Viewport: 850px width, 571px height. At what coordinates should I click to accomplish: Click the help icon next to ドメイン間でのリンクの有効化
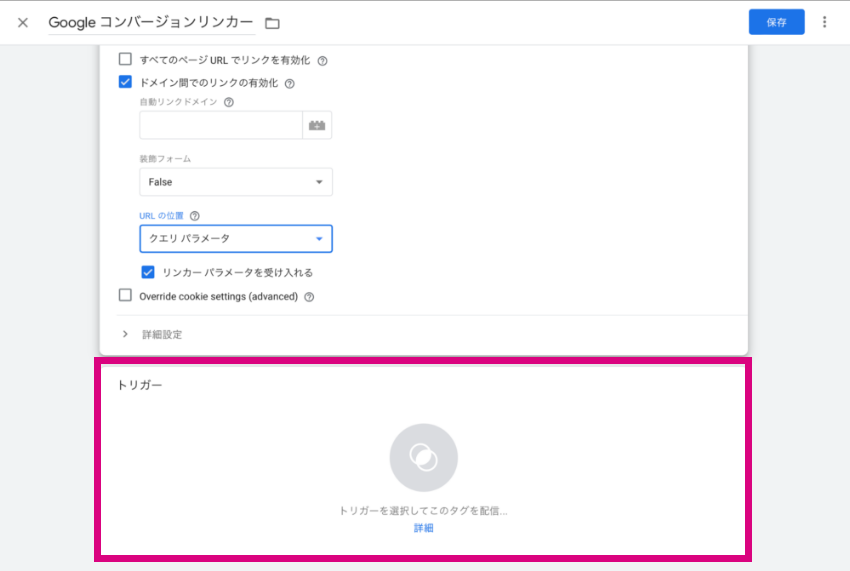click(x=290, y=84)
